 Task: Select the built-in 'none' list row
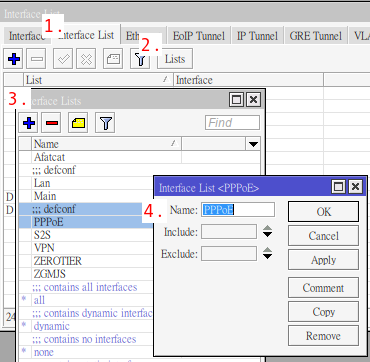tap(86, 352)
